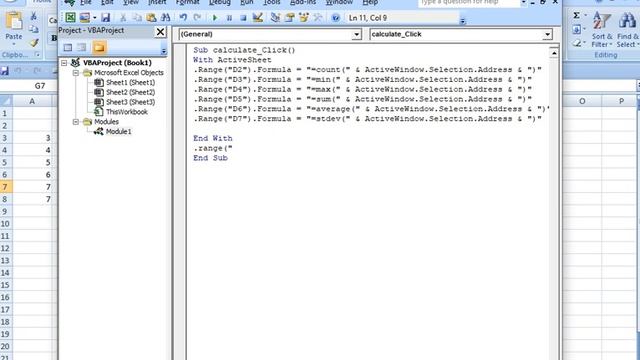The image size is (640, 360).
Task: Click Redo arrow in VBA toolbar
Action: (x=197, y=18)
